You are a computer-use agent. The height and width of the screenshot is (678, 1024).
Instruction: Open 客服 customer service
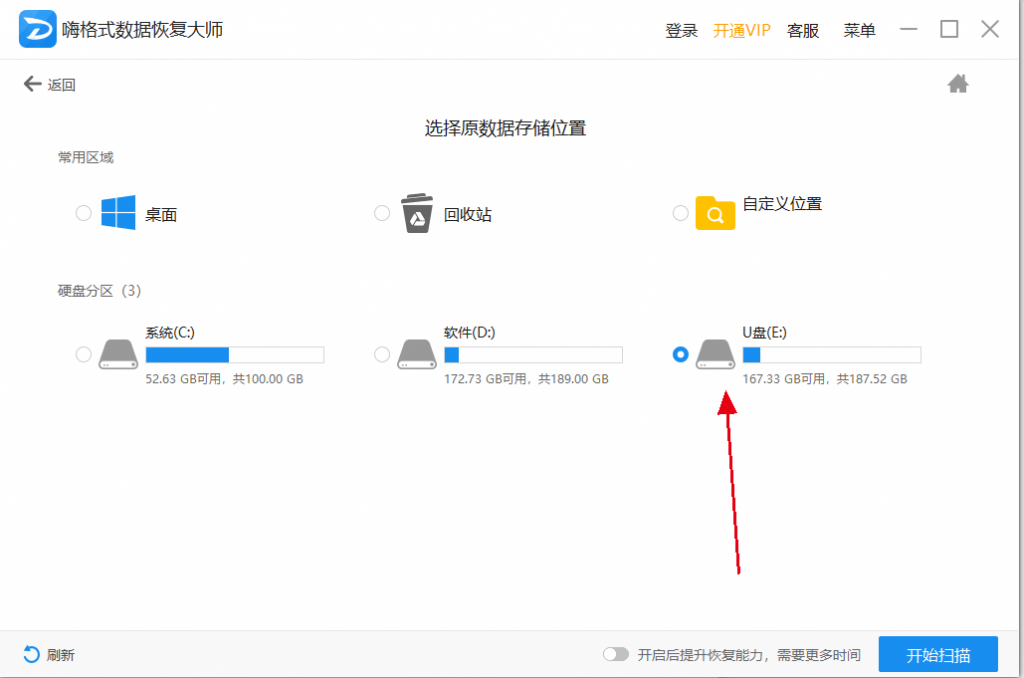point(803,31)
